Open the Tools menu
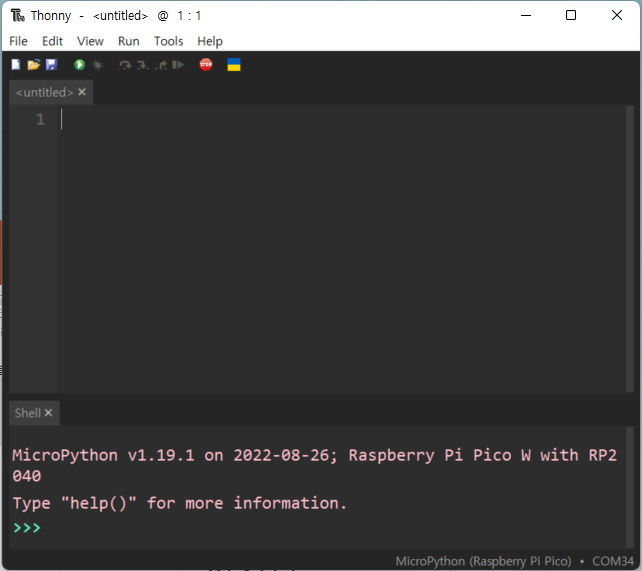The width and height of the screenshot is (642, 571). [x=168, y=41]
